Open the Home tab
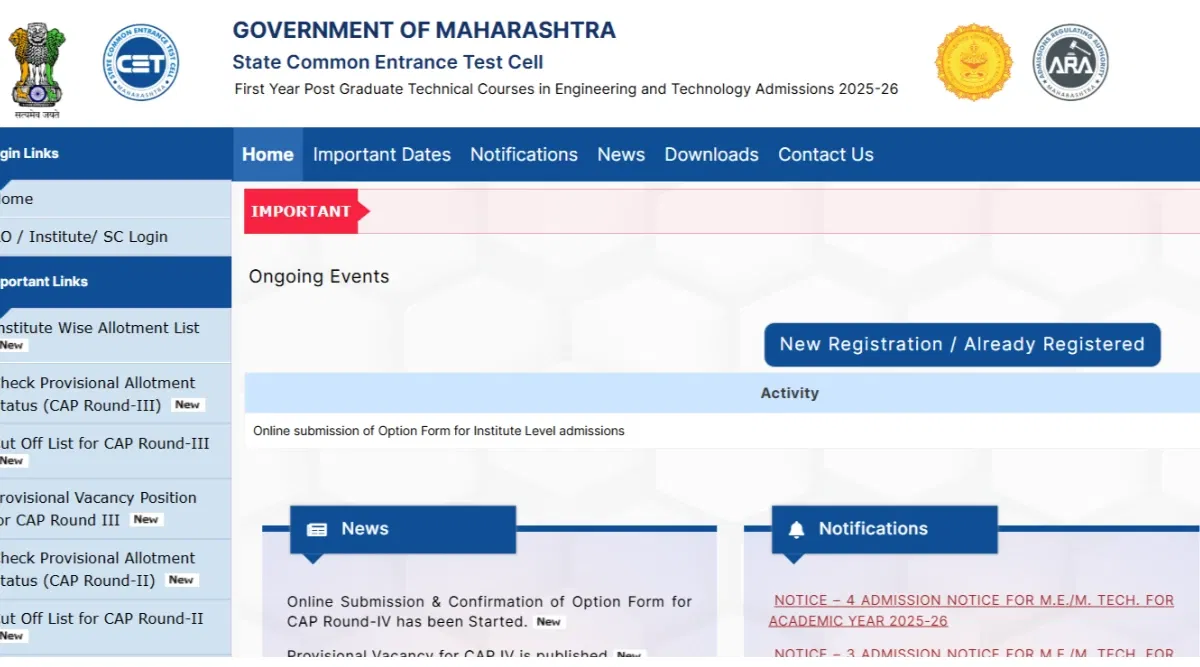The width and height of the screenshot is (1200, 667). pos(268,155)
